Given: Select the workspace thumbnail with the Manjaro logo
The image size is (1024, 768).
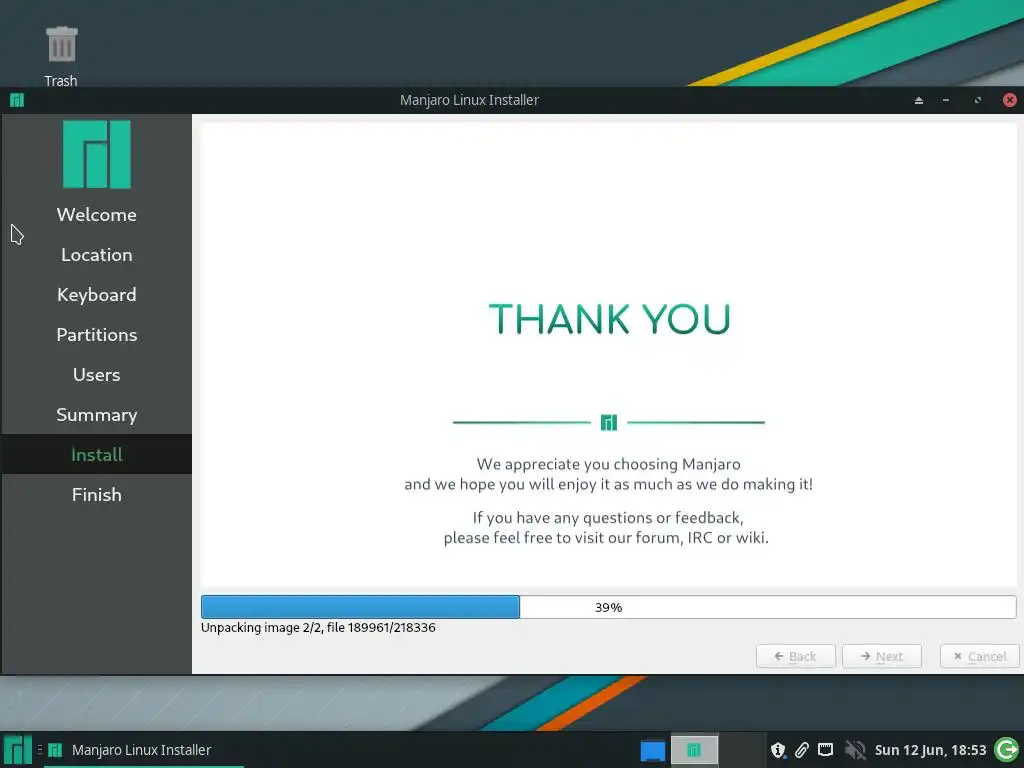Looking at the screenshot, I should 694,750.
